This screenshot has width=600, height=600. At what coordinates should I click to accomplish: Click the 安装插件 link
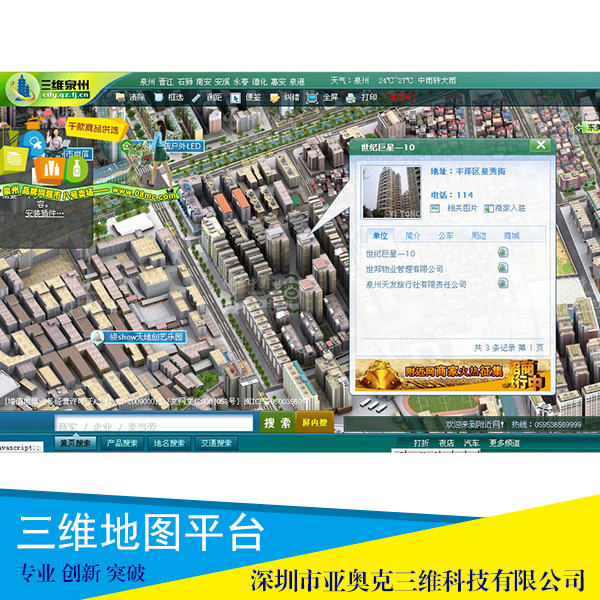coord(45,214)
